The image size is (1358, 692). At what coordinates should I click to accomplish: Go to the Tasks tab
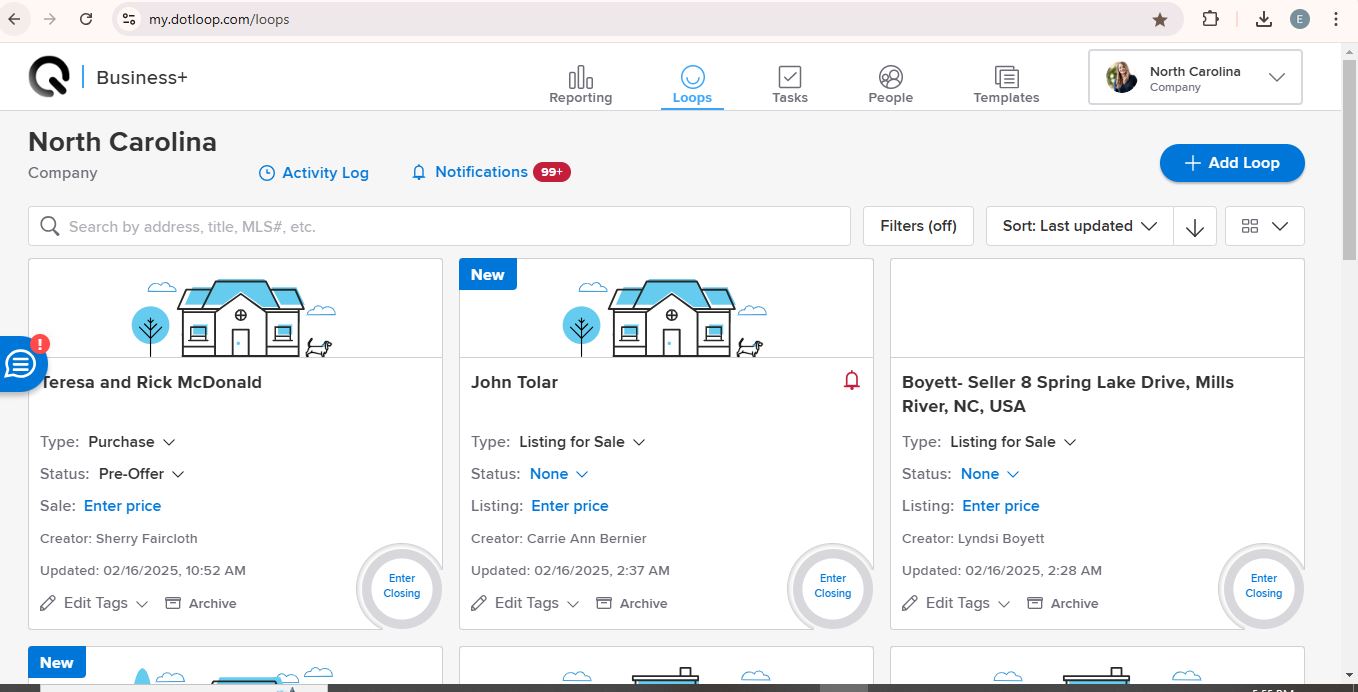[x=790, y=85]
